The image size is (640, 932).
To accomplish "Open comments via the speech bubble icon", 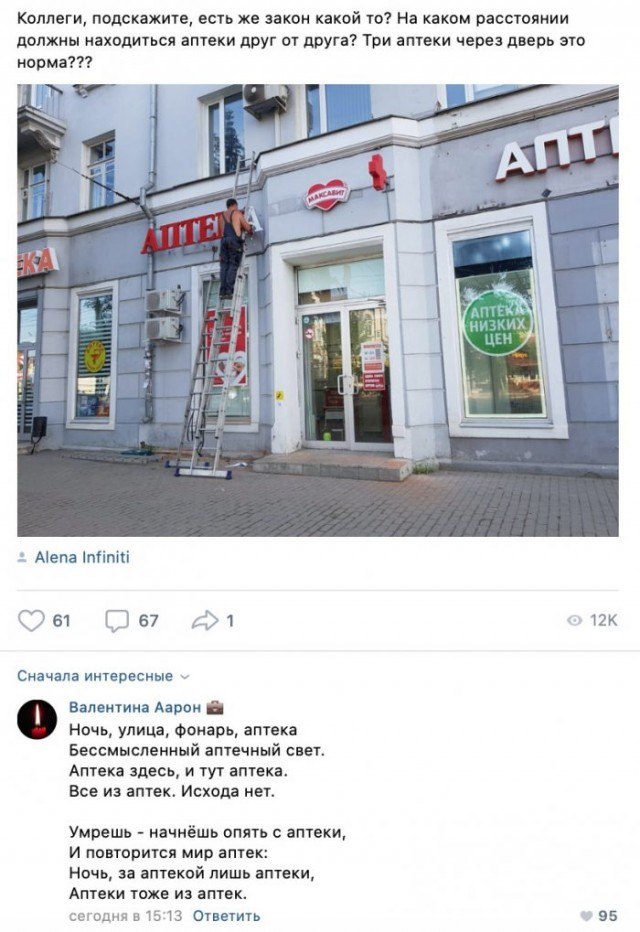I will click(x=116, y=621).
